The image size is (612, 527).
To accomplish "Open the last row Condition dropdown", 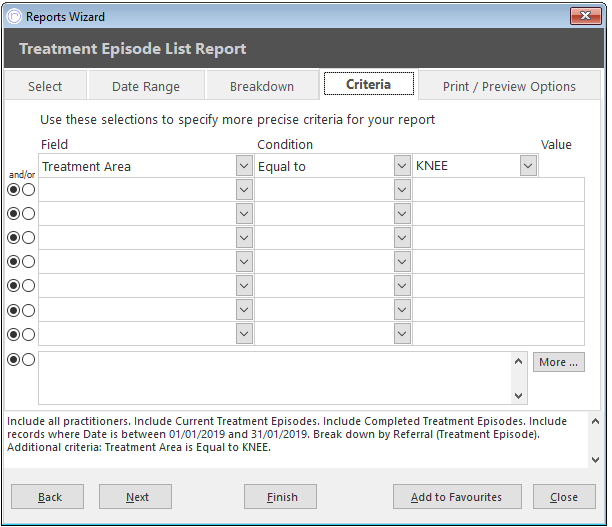I will [402, 334].
